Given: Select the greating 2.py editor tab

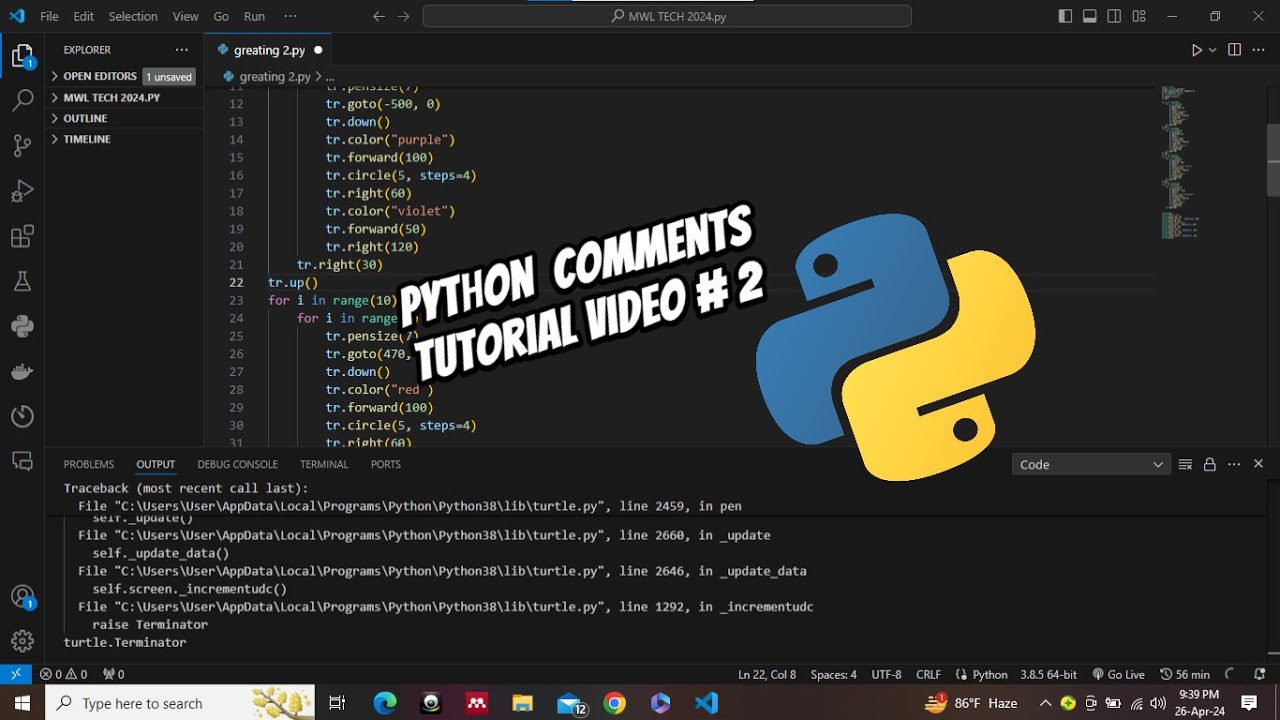Looking at the screenshot, I should point(269,50).
